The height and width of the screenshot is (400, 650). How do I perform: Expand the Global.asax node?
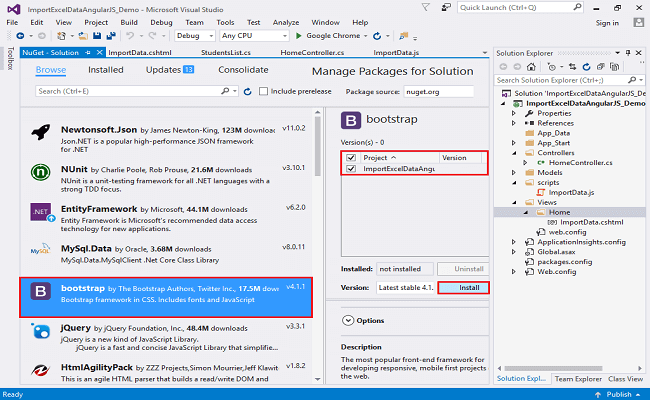click(x=514, y=252)
